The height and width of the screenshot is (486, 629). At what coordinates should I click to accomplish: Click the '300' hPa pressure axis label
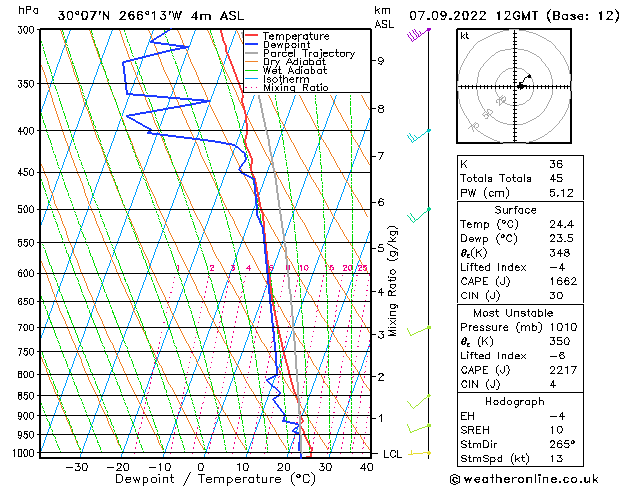click(x=26, y=30)
